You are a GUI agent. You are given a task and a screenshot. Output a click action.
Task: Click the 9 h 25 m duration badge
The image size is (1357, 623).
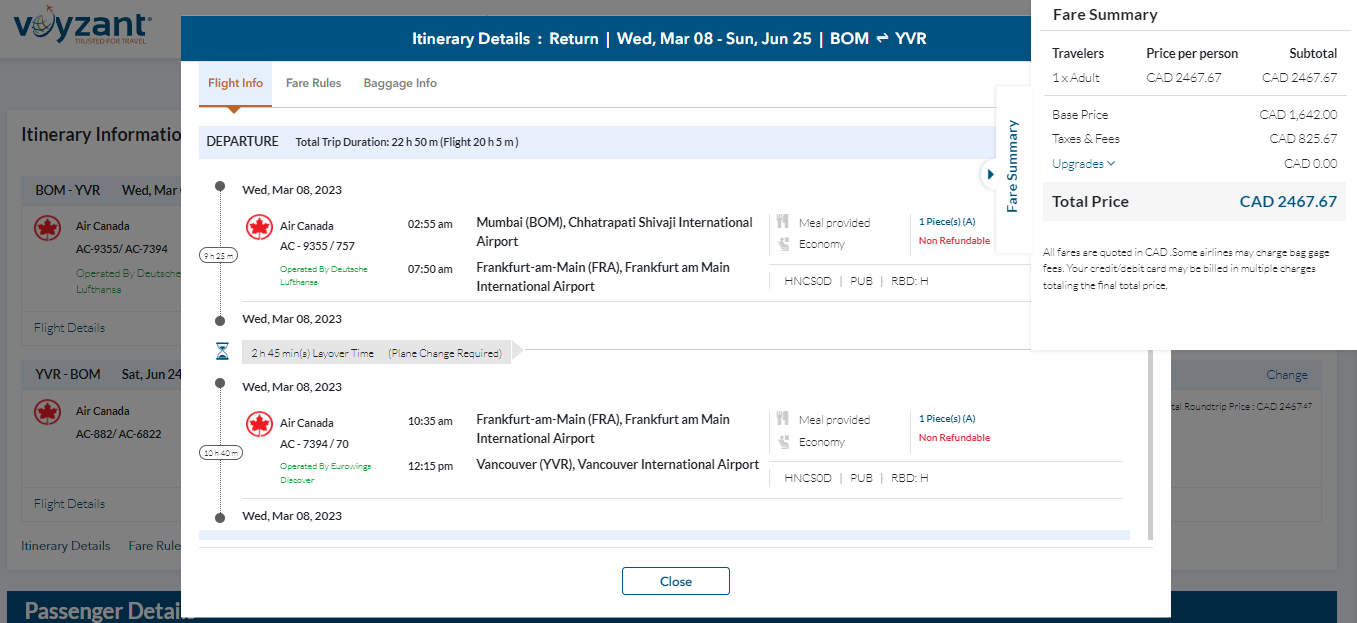(x=219, y=255)
